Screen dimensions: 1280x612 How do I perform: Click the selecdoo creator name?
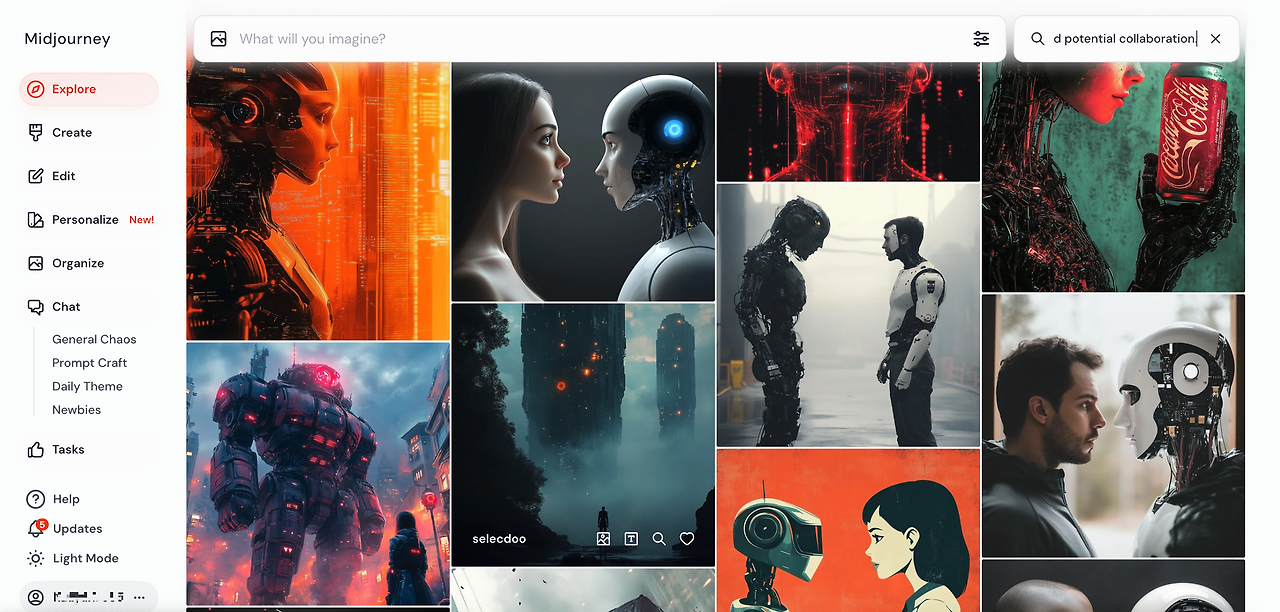pyautogui.click(x=499, y=539)
